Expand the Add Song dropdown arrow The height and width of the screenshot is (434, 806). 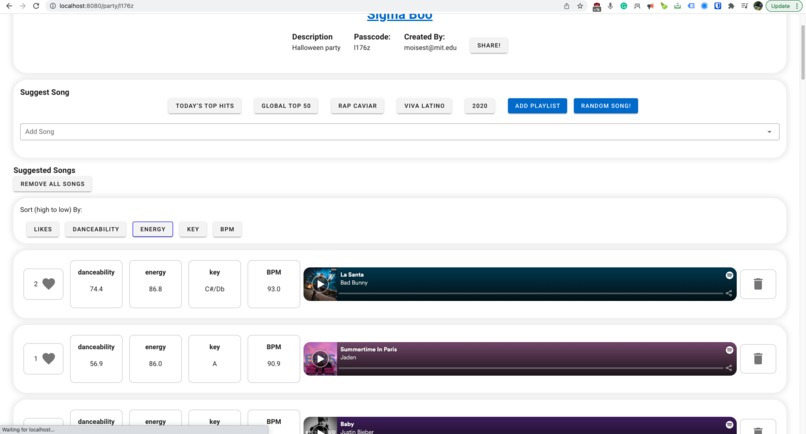pos(769,132)
